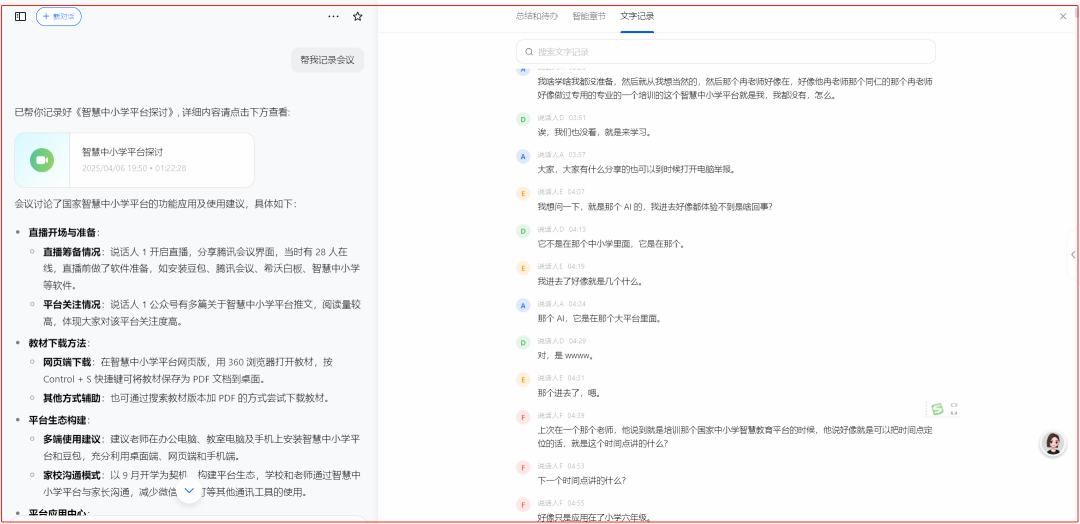Image resolution: width=1080 pixels, height=524 pixels.
Task: Click speaker E avatar at 04:19
Action: 523,268
